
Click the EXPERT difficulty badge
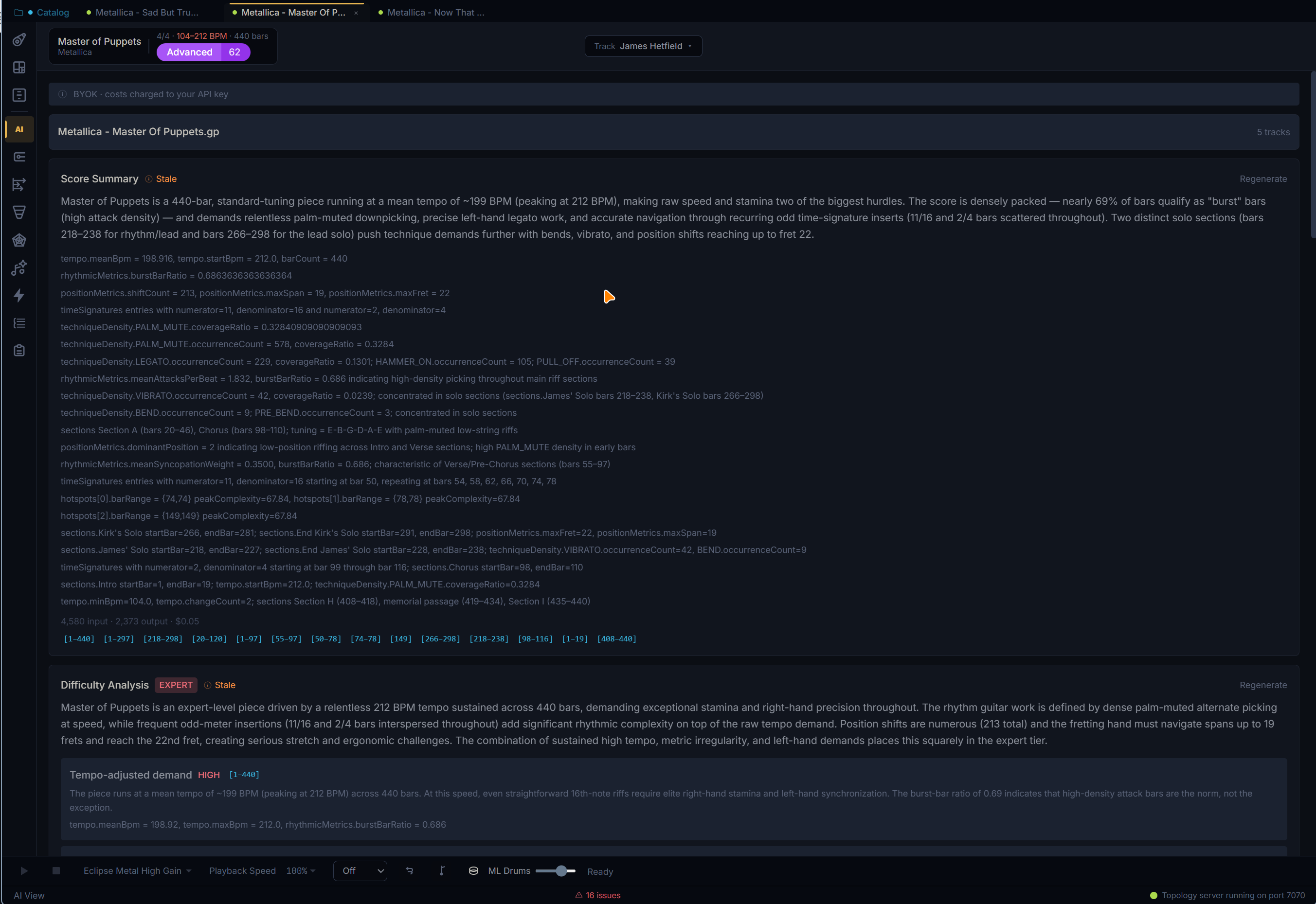[176, 685]
